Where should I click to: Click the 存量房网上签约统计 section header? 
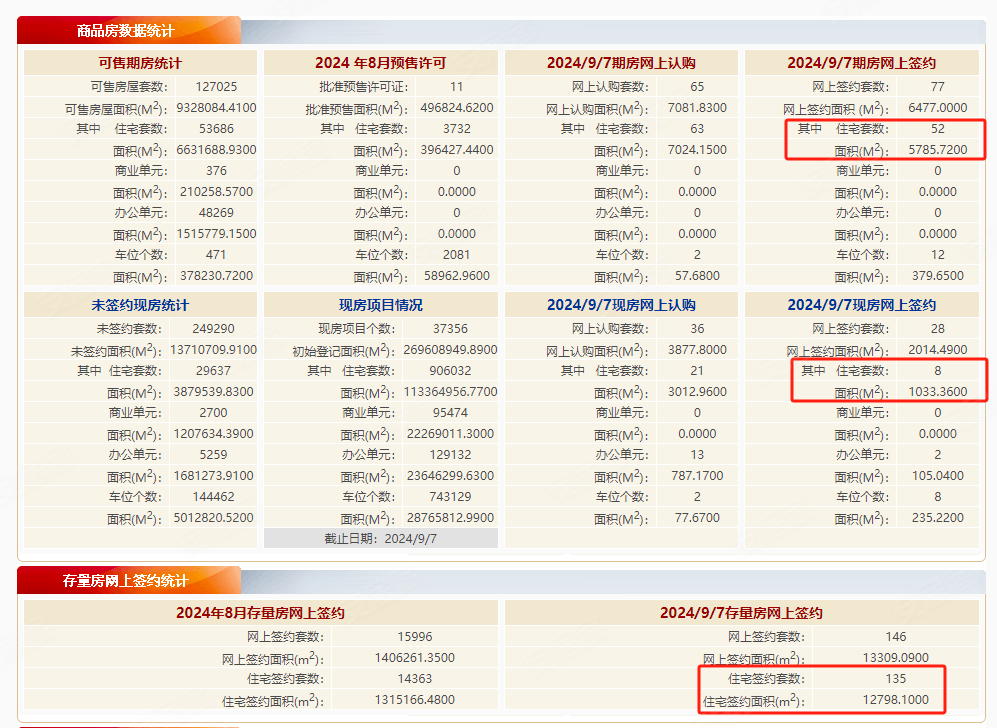click(x=125, y=581)
